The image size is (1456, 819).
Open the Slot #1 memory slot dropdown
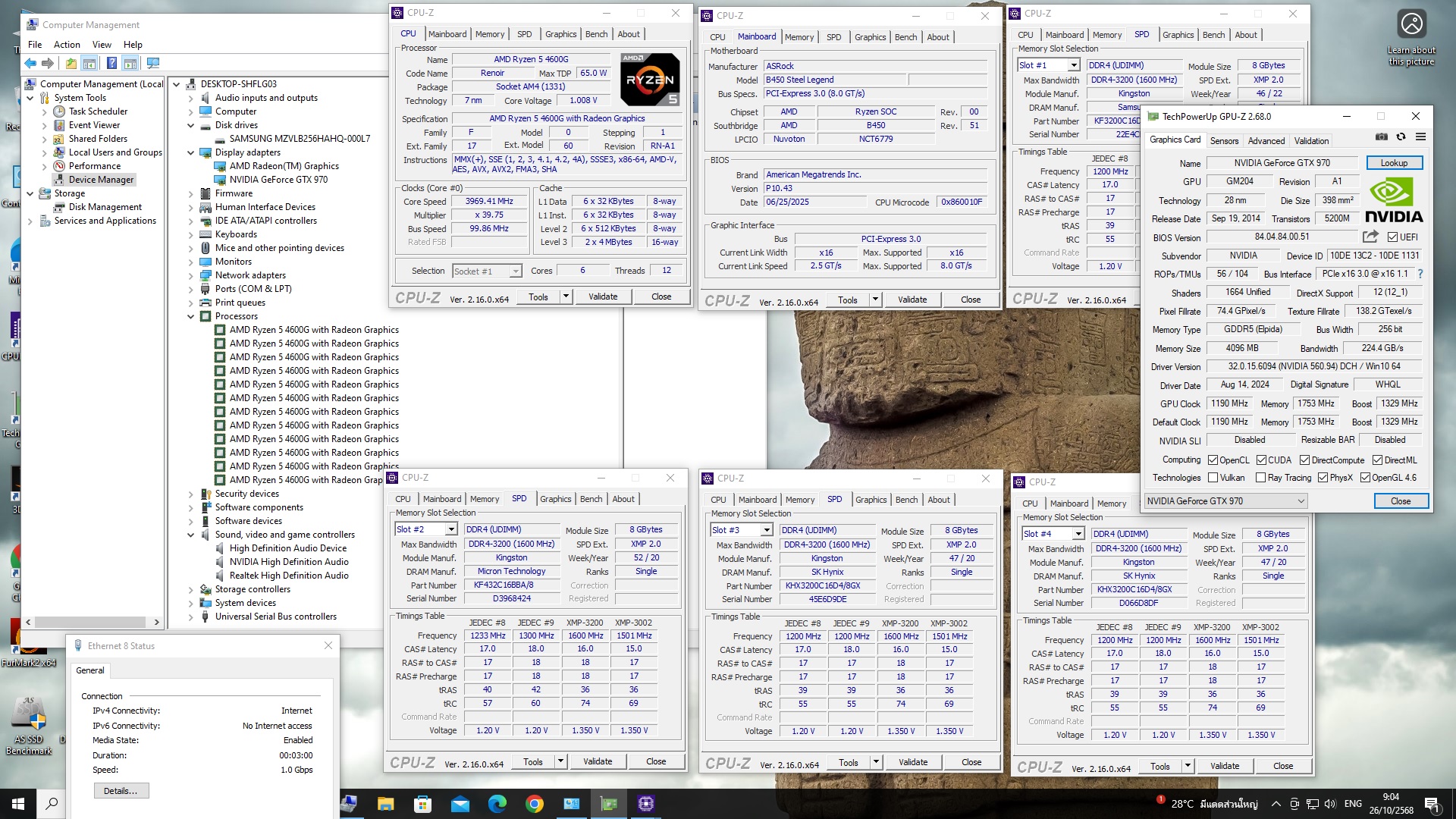[x=1074, y=65]
